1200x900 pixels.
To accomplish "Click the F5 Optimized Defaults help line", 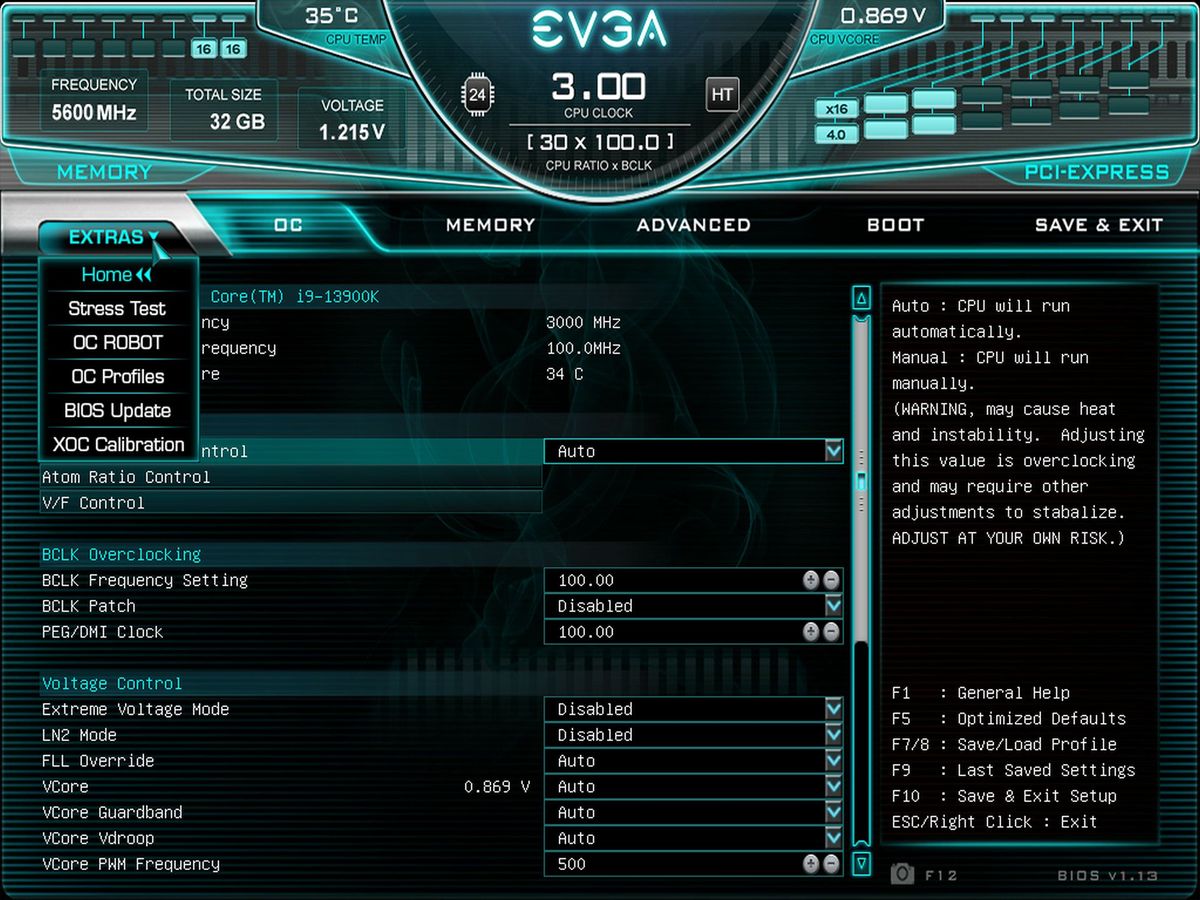I will pos(1009,718).
